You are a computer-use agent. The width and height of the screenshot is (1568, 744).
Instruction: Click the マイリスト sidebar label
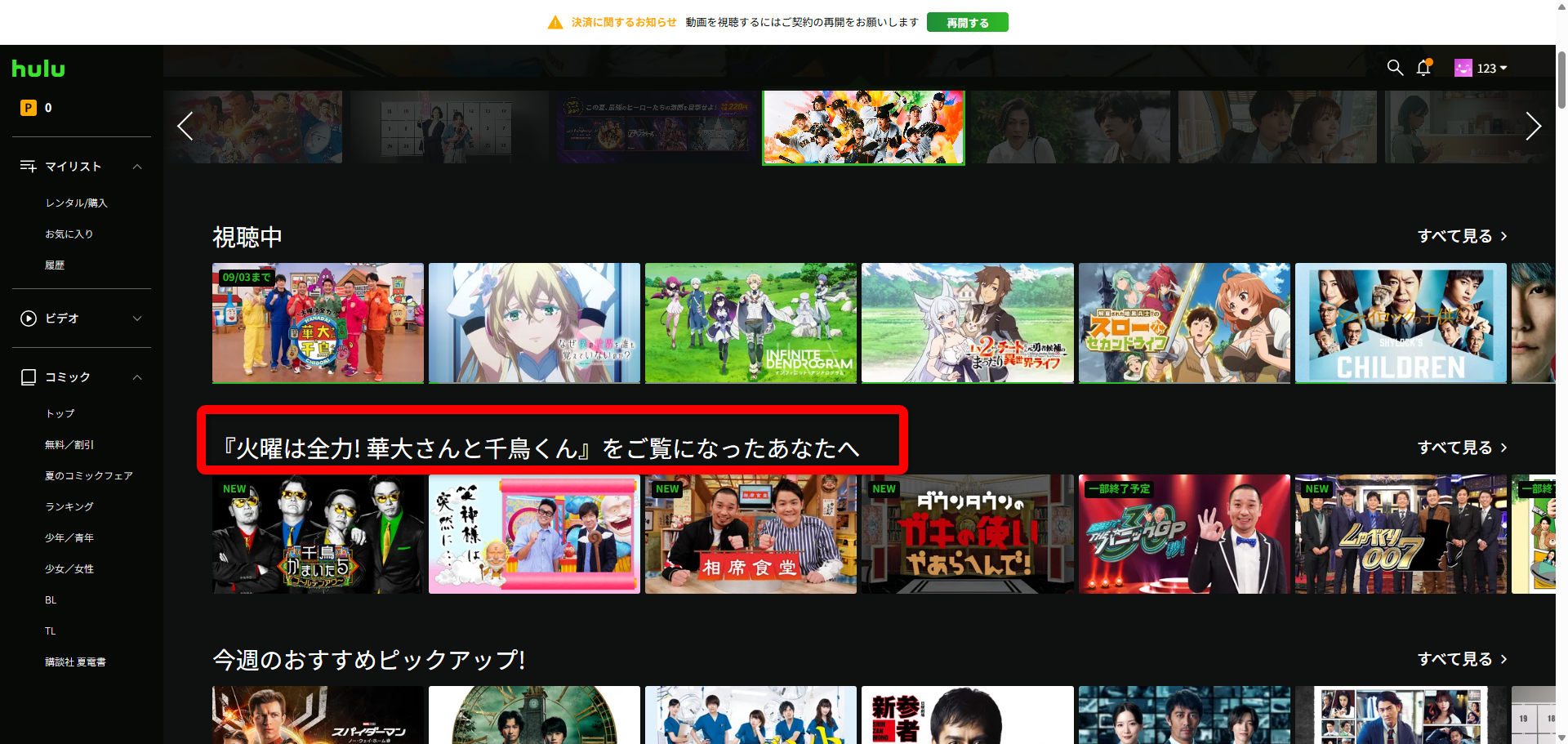tap(73, 167)
